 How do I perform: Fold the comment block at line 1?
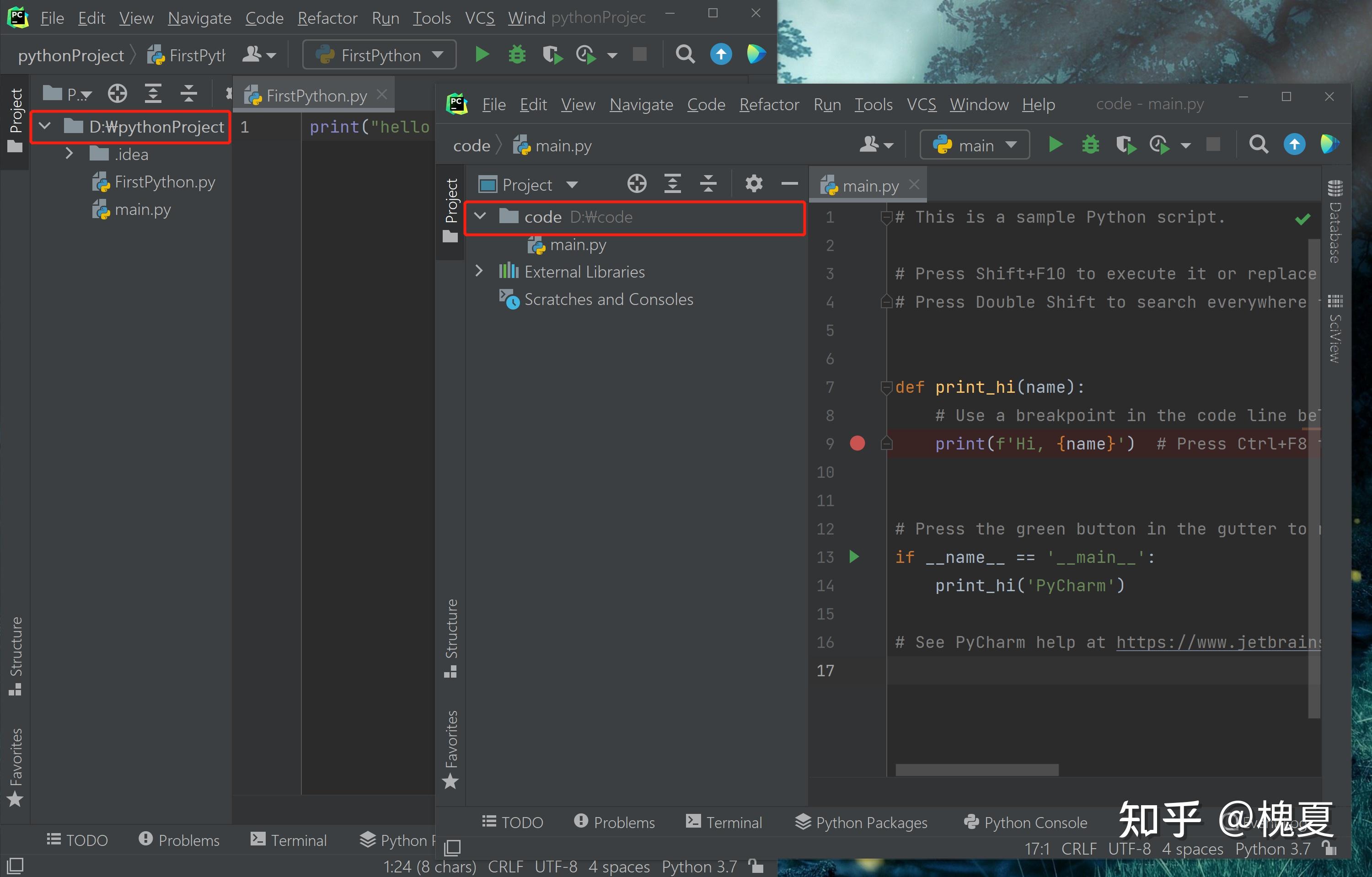tap(886, 218)
